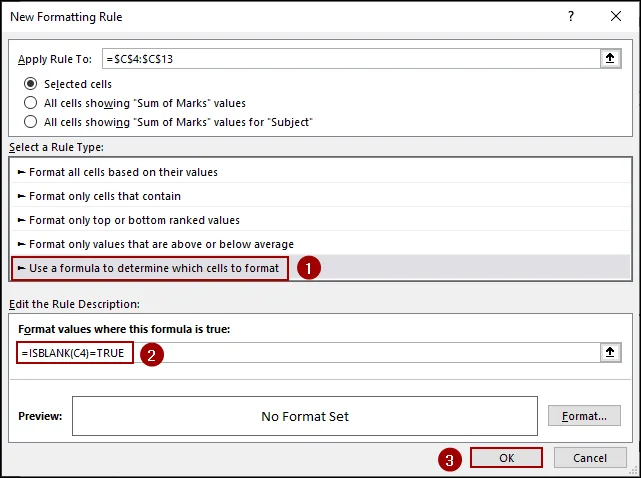Collapse dialog button beside Apply Rule To range
641x478 pixels.
pyautogui.click(x=610, y=58)
